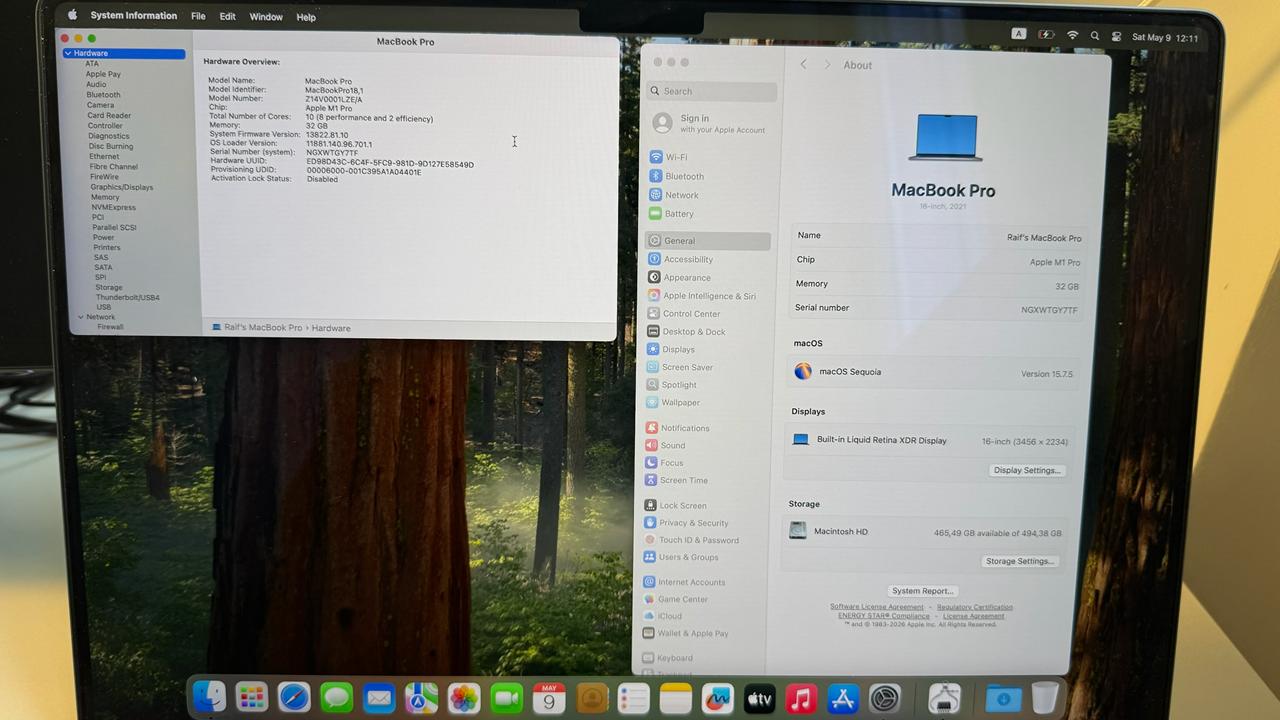1280x720 pixels.
Task: Open Trash in the Dock
Action: pyautogui.click(x=1045, y=698)
